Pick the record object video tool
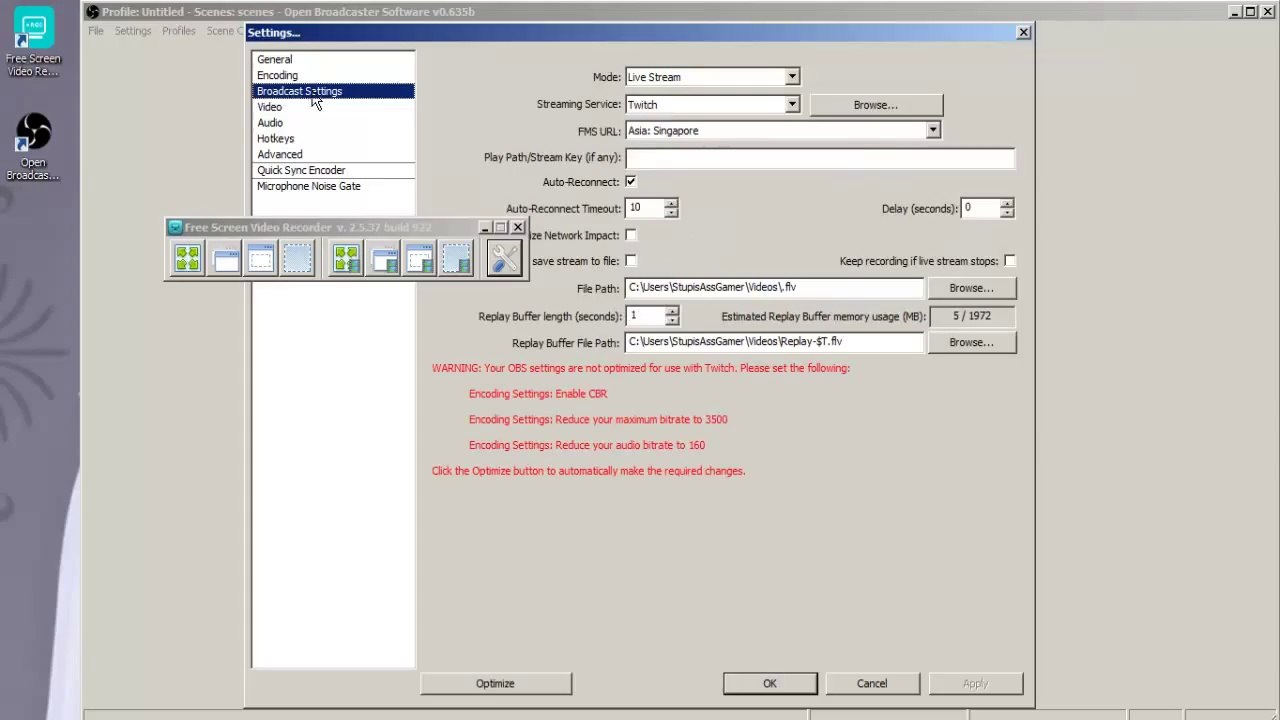The height and width of the screenshot is (720, 1280). pyautogui.click(x=420, y=259)
